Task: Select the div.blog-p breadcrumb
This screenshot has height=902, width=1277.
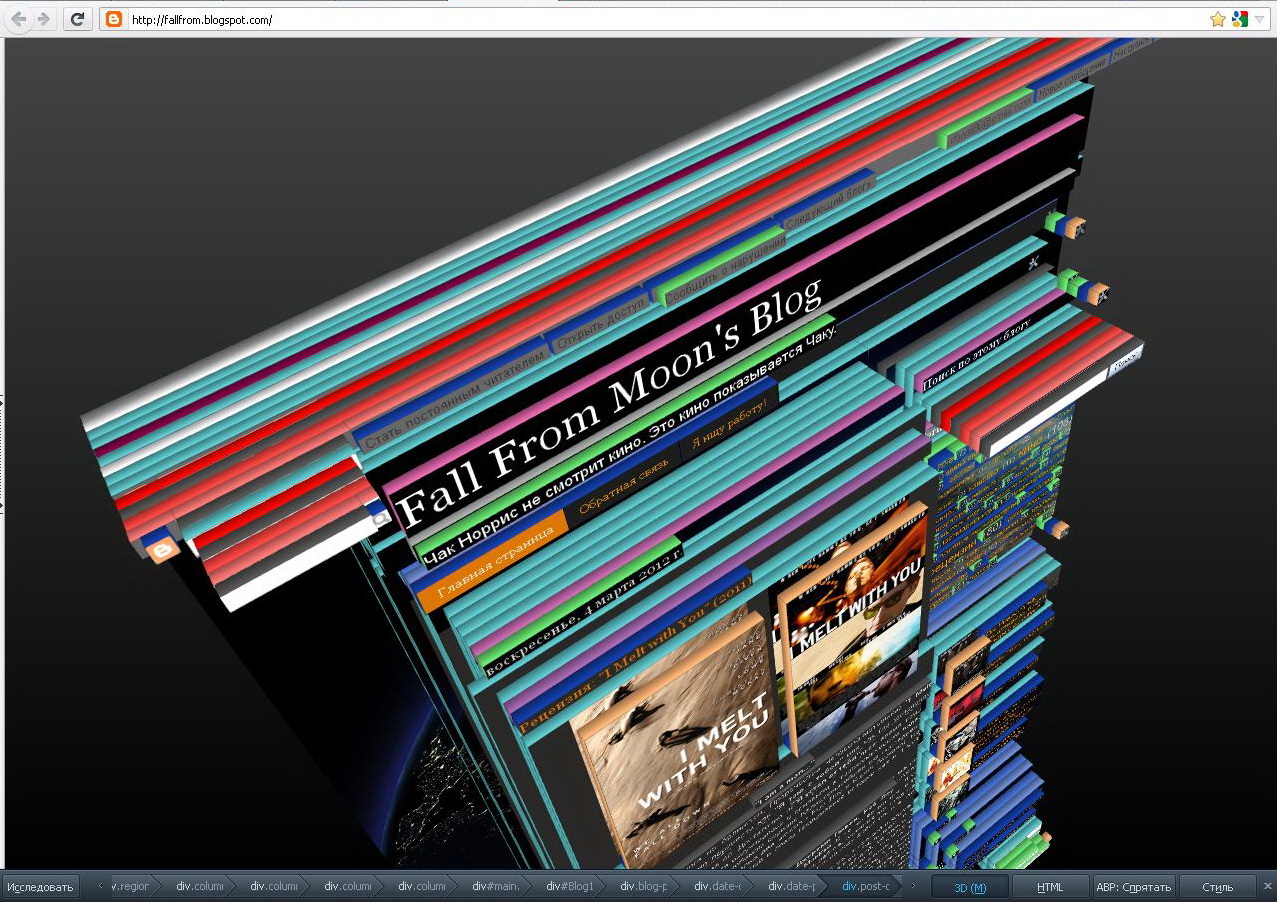Action: (644, 886)
